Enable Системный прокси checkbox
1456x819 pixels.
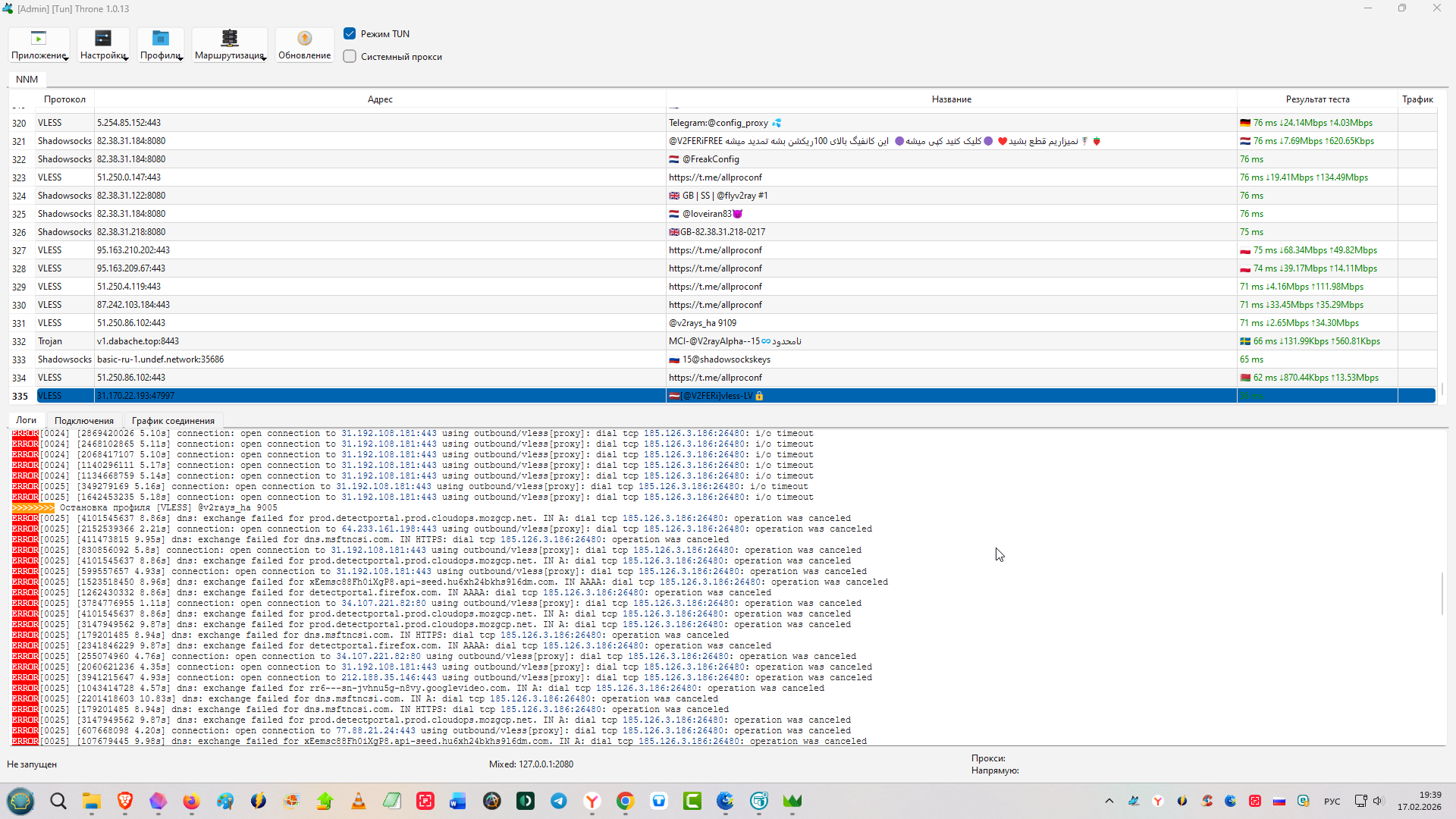click(350, 56)
